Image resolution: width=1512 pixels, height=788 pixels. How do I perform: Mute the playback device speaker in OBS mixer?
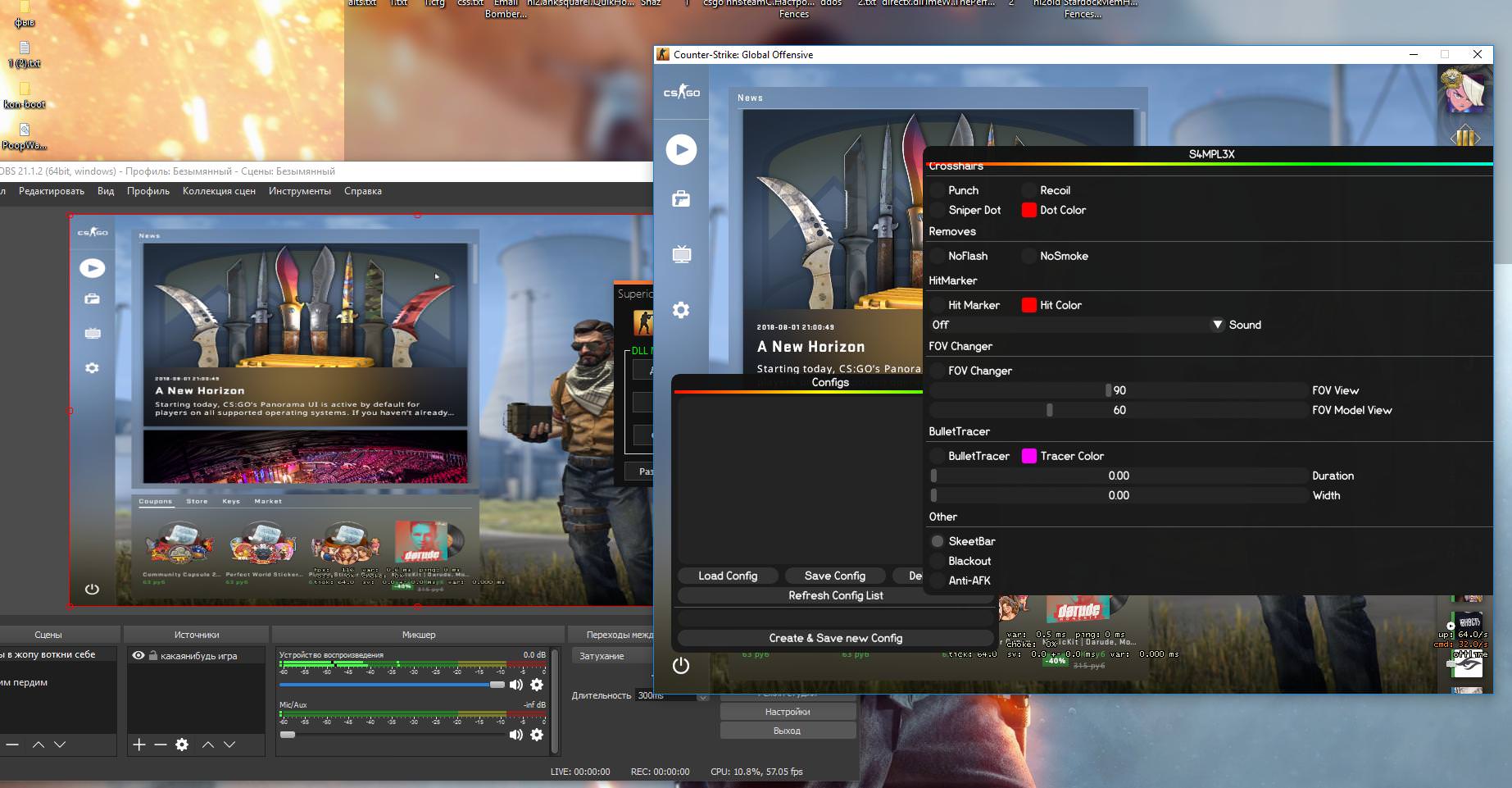pos(516,685)
